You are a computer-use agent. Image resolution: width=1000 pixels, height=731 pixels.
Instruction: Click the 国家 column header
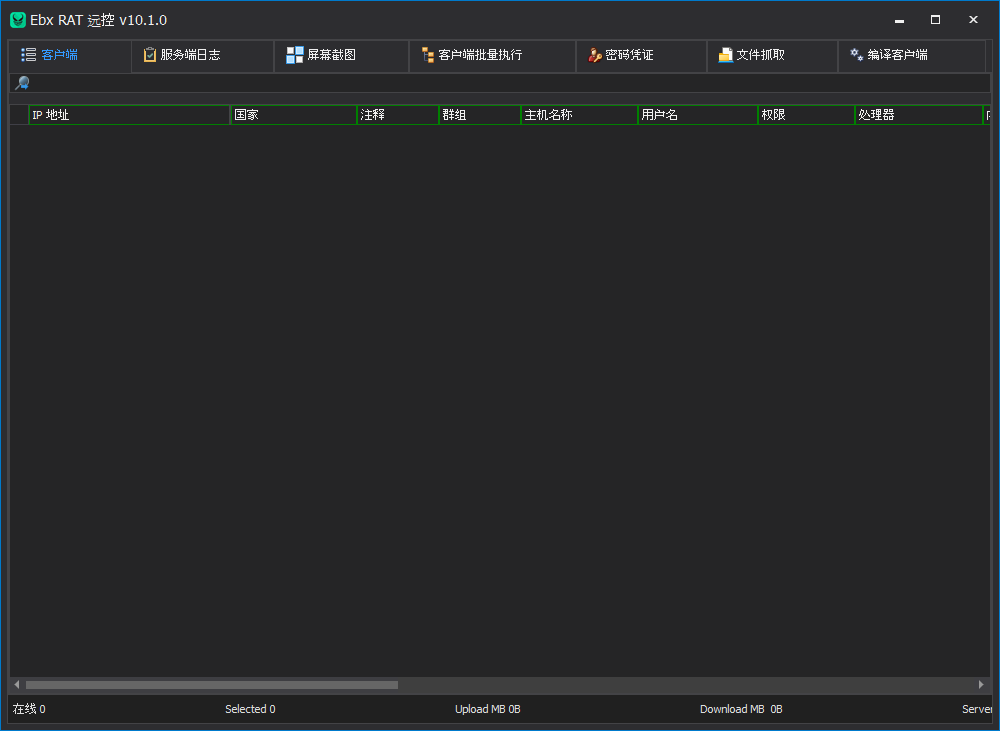(x=293, y=115)
